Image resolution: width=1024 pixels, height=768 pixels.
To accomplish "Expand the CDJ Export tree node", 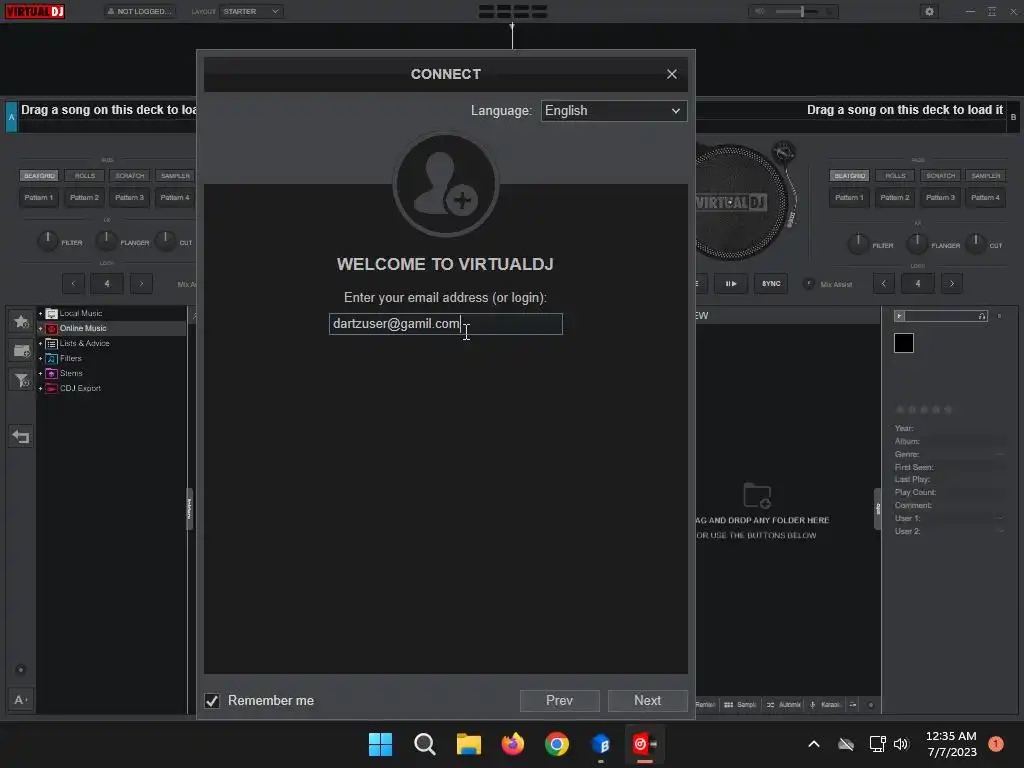I will [40, 389].
